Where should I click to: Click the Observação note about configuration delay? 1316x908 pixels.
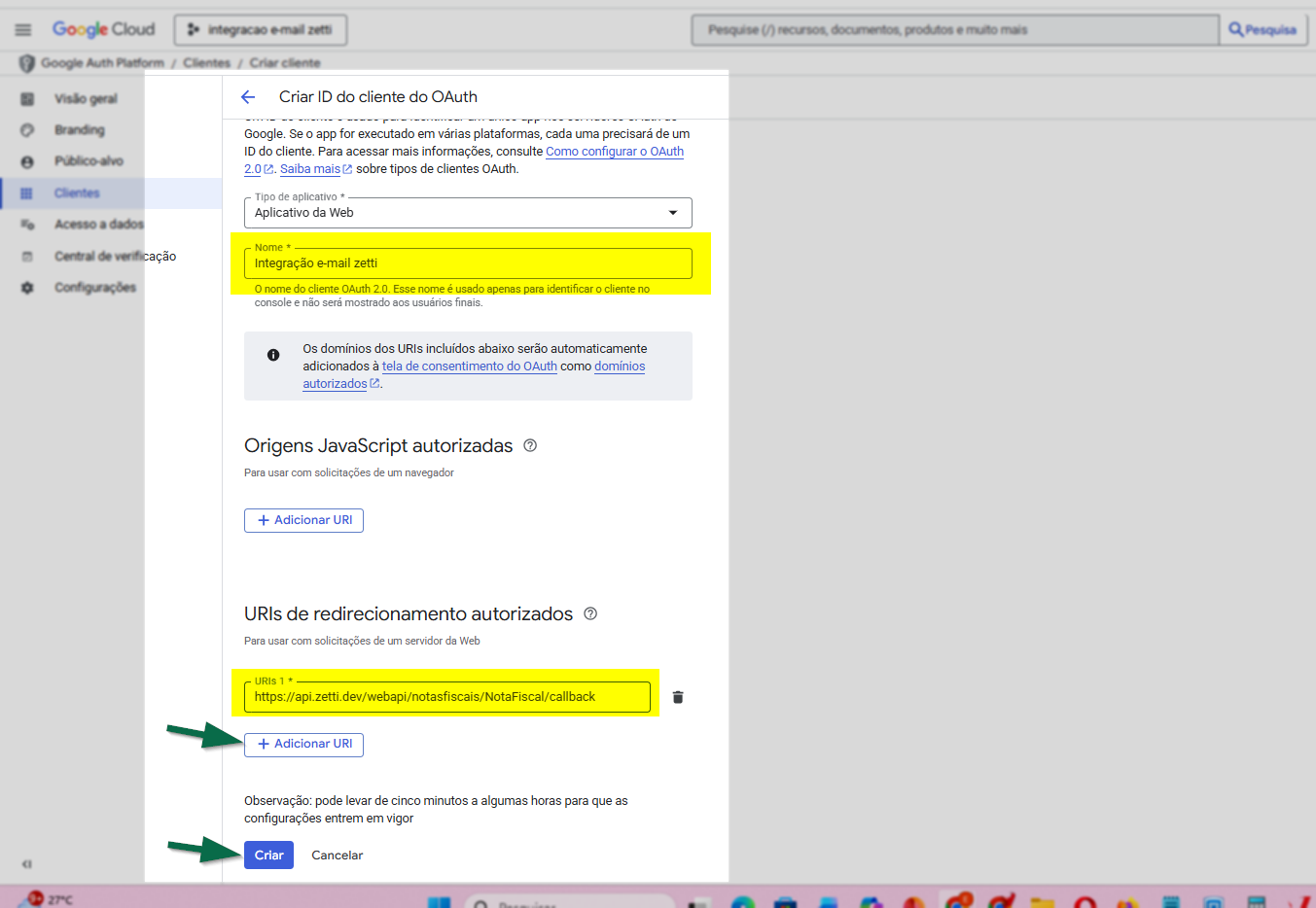436,810
